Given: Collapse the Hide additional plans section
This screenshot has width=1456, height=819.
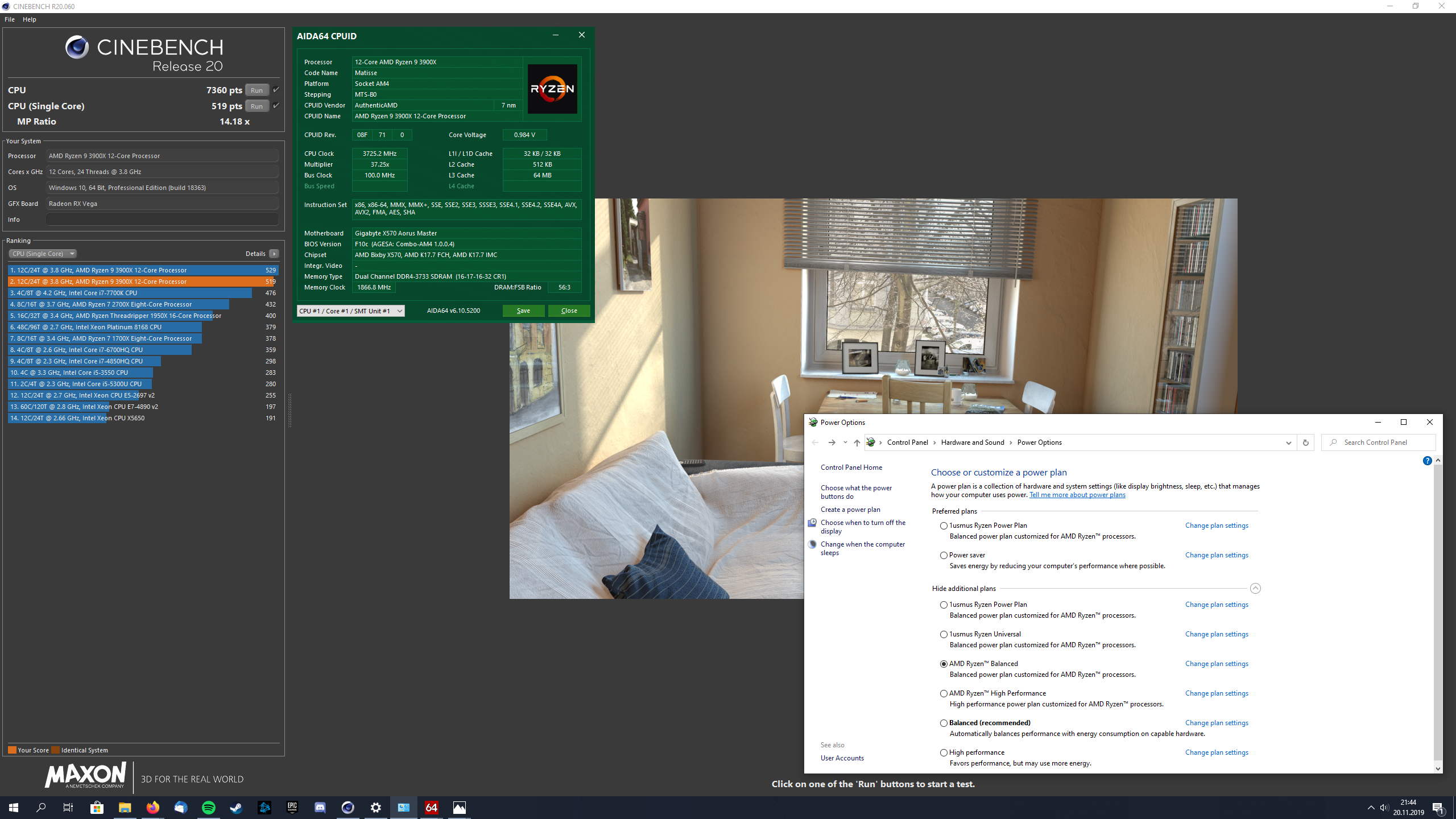Looking at the screenshot, I should click(1255, 589).
